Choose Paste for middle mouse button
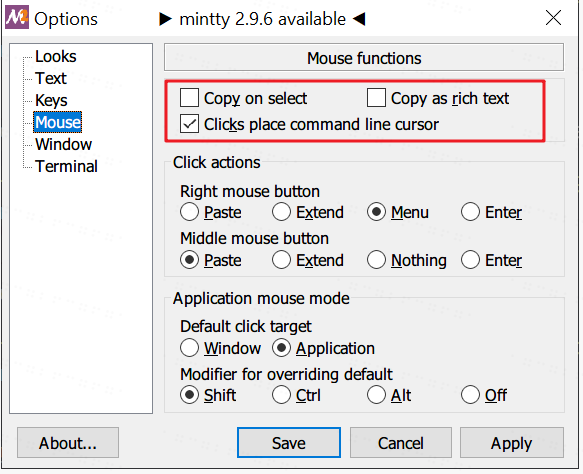This screenshot has height=474, width=583. pos(211,260)
